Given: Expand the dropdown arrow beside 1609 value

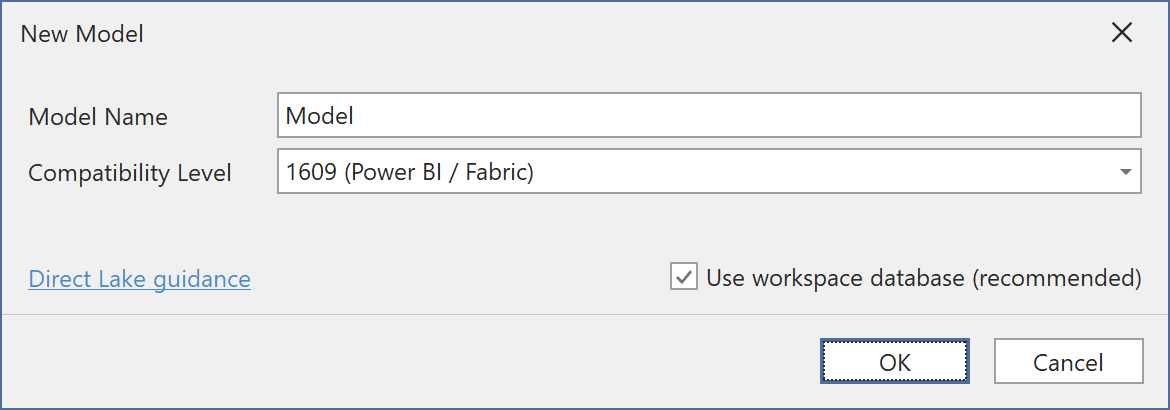Looking at the screenshot, I should coord(1125,172).
